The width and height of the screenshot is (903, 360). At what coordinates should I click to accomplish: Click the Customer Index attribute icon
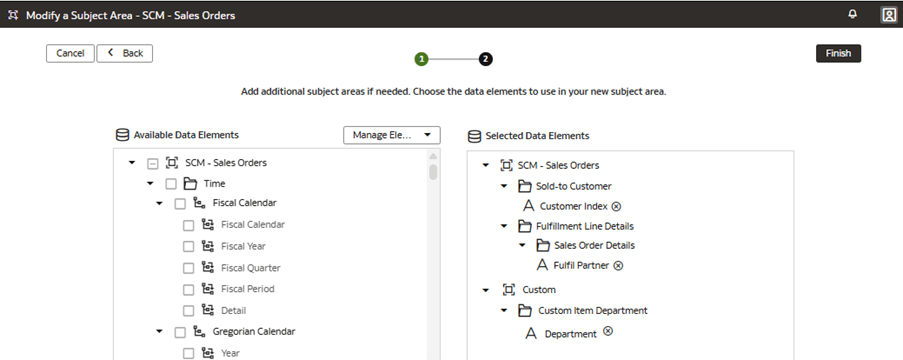(529, 206)
